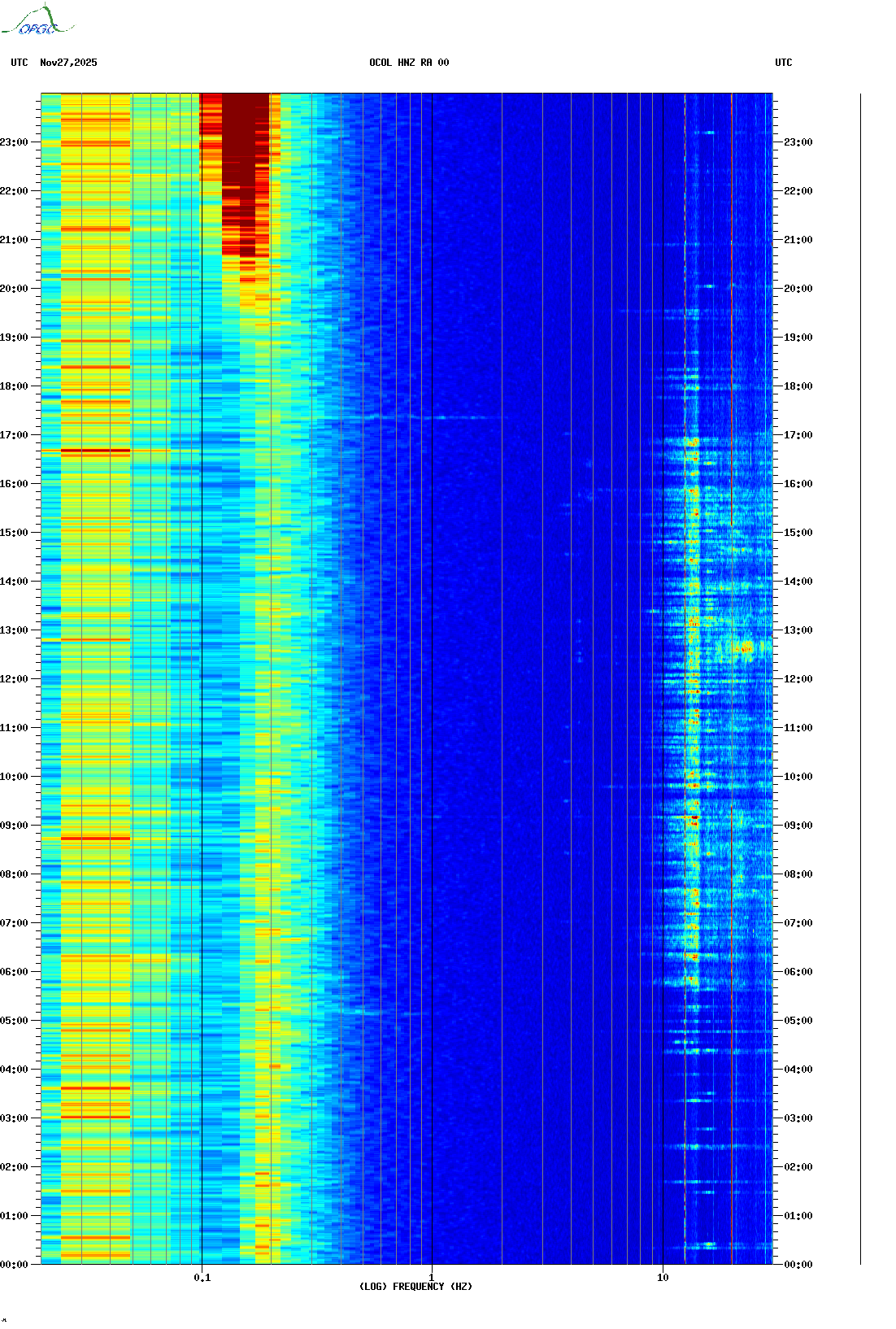Image resolution: width=896 pixels, height=1329 pixels.
Task: Click the right axis 14:00 time label
Action: [798, 582]
